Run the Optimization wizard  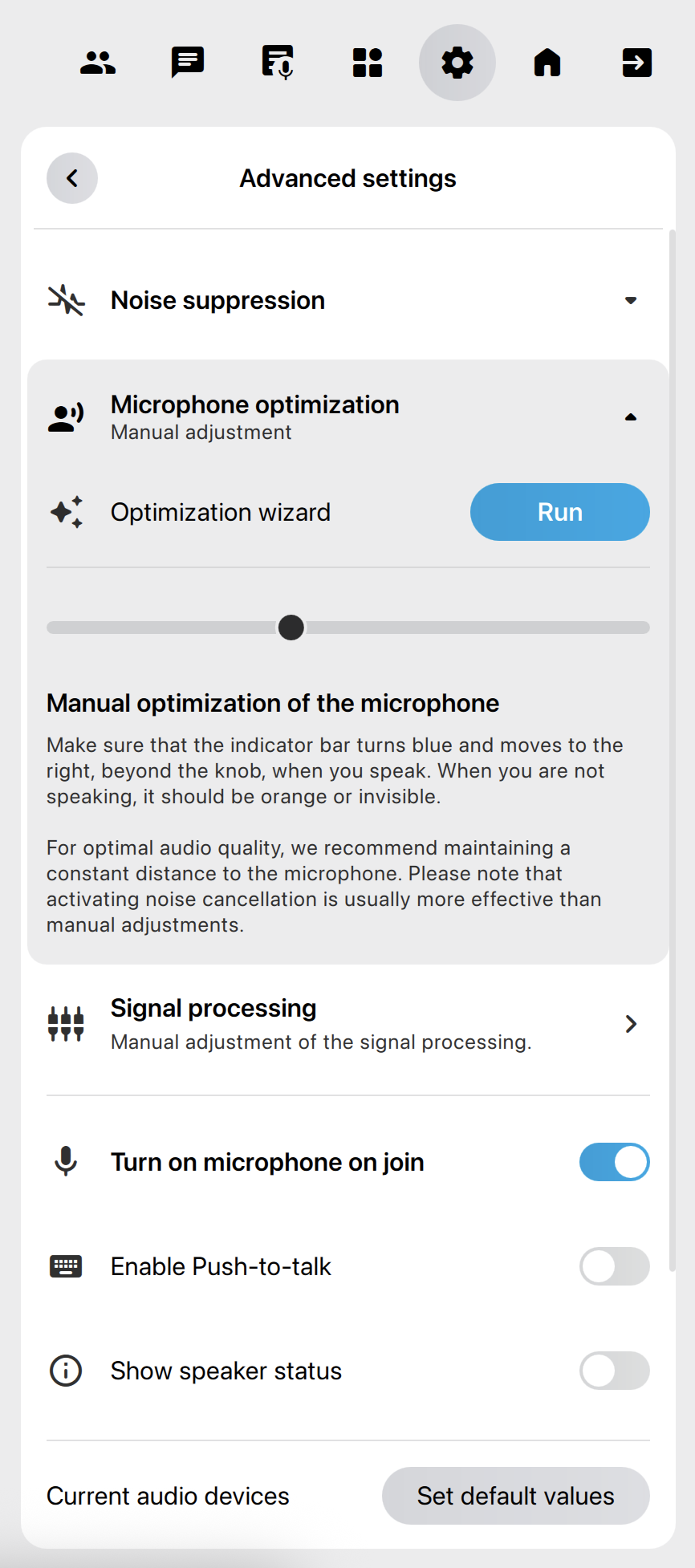click(x=559, y=512)
